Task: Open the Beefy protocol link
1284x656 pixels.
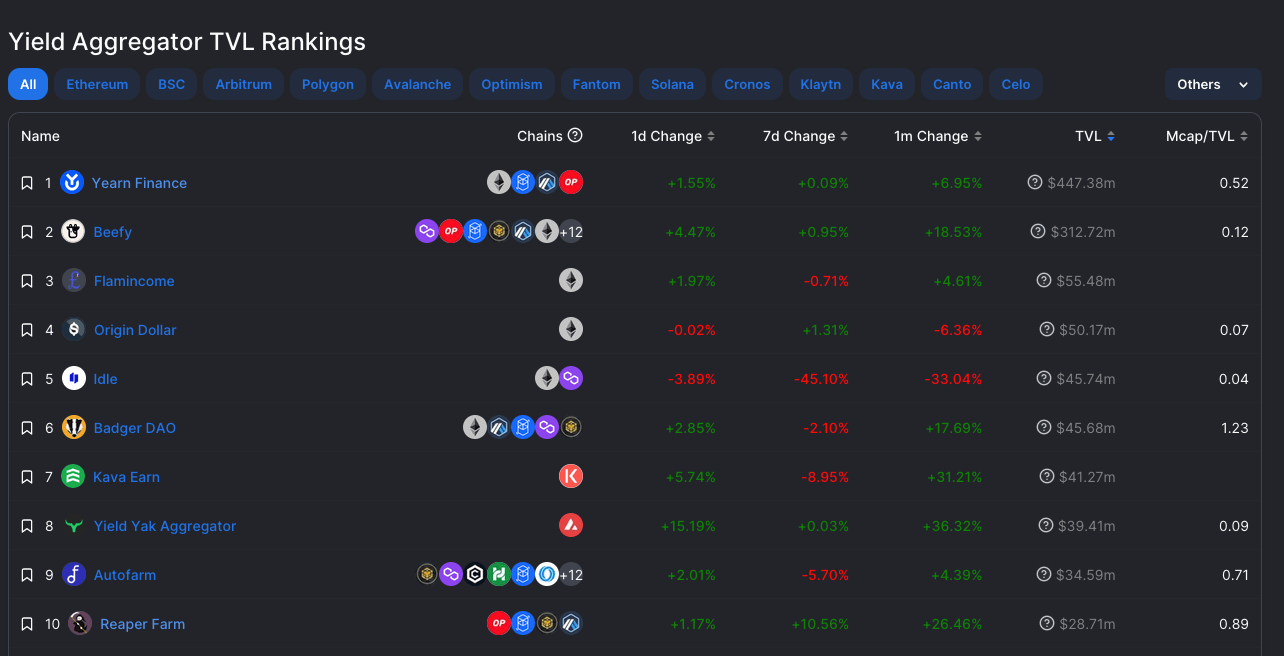Action: 113,232
